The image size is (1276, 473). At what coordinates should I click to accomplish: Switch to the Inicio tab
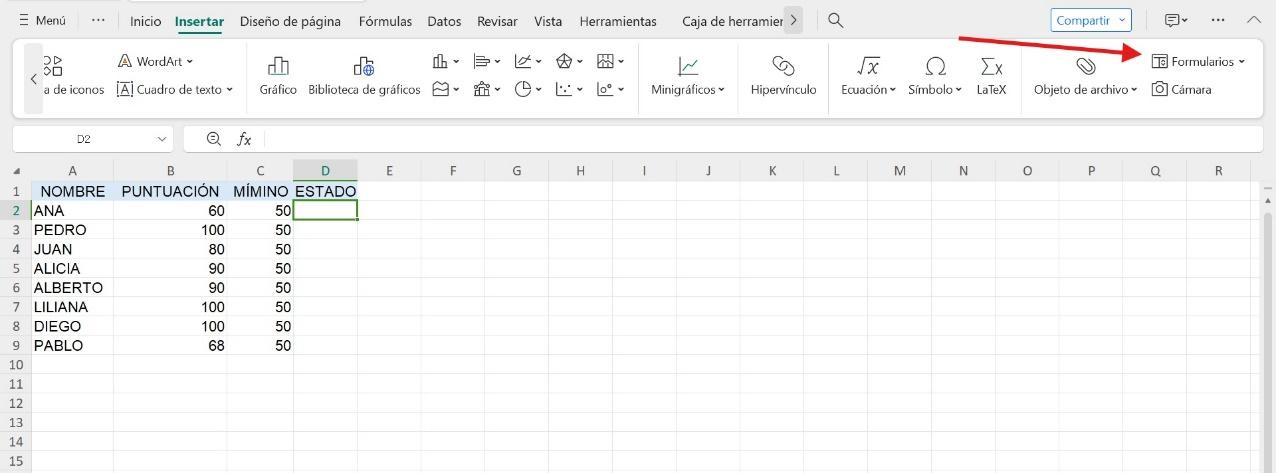(146, 21)
